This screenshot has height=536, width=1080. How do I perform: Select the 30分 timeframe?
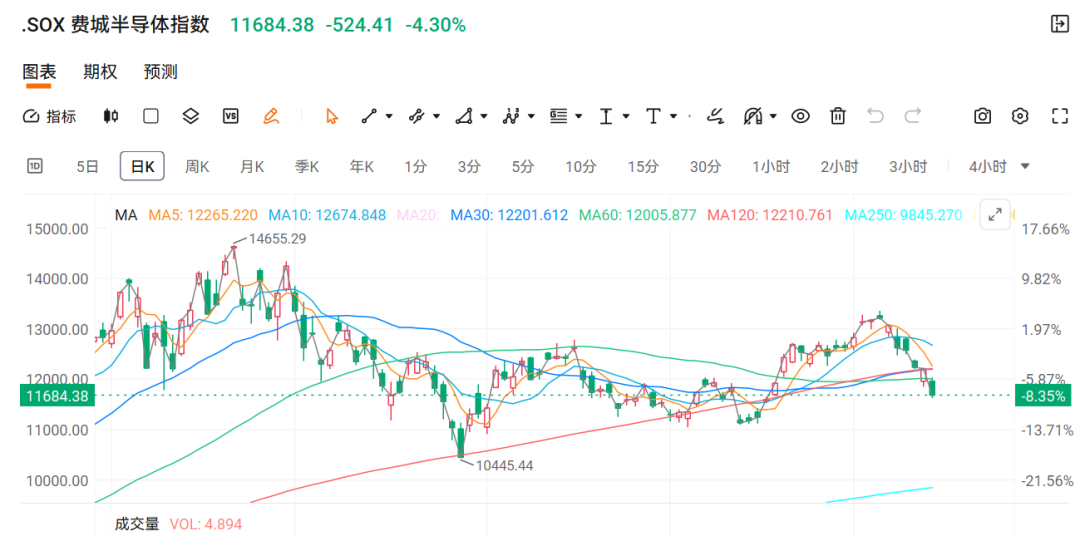click(x=706, y=166)
